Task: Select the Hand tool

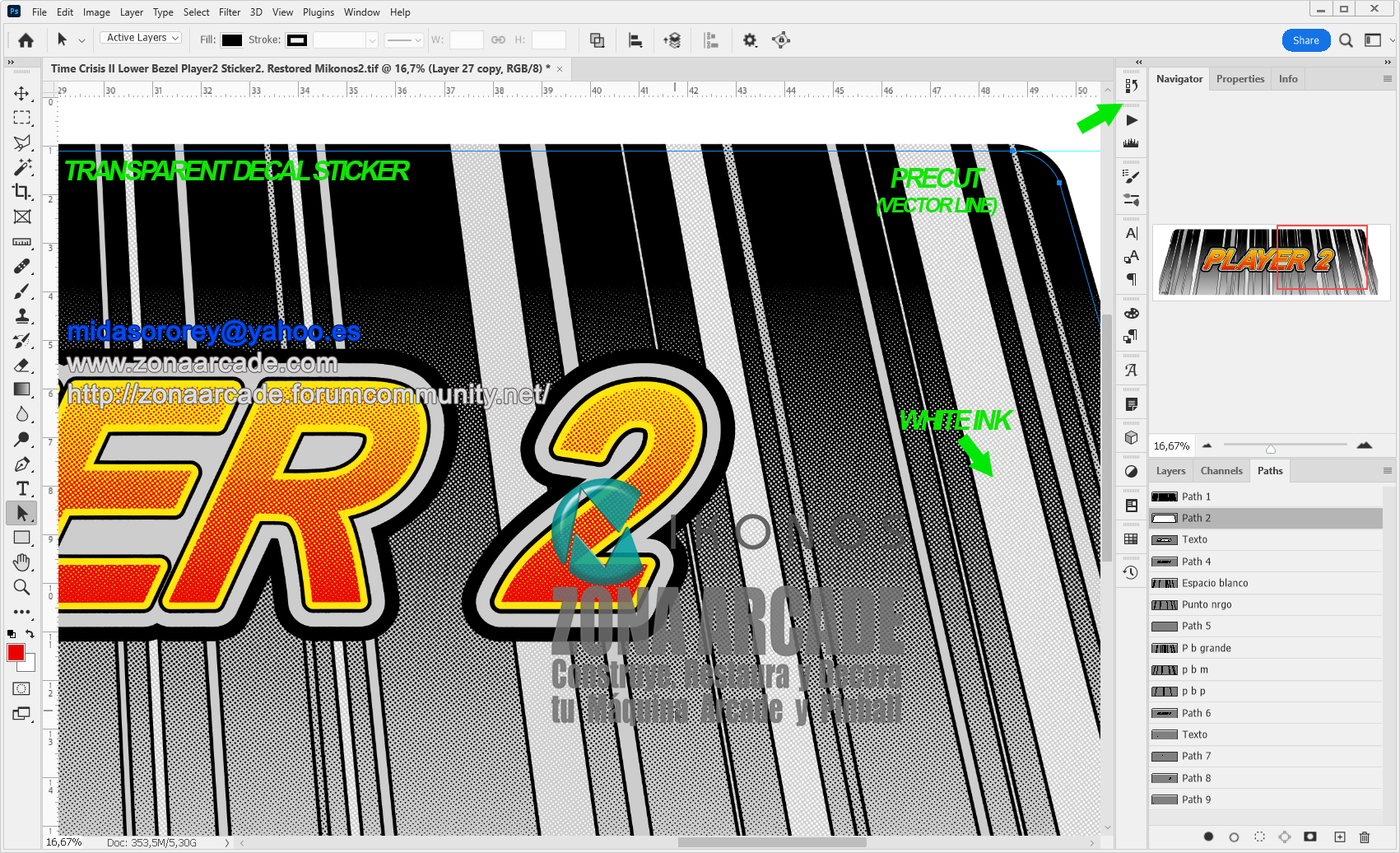Action: (x=22, y=562)
